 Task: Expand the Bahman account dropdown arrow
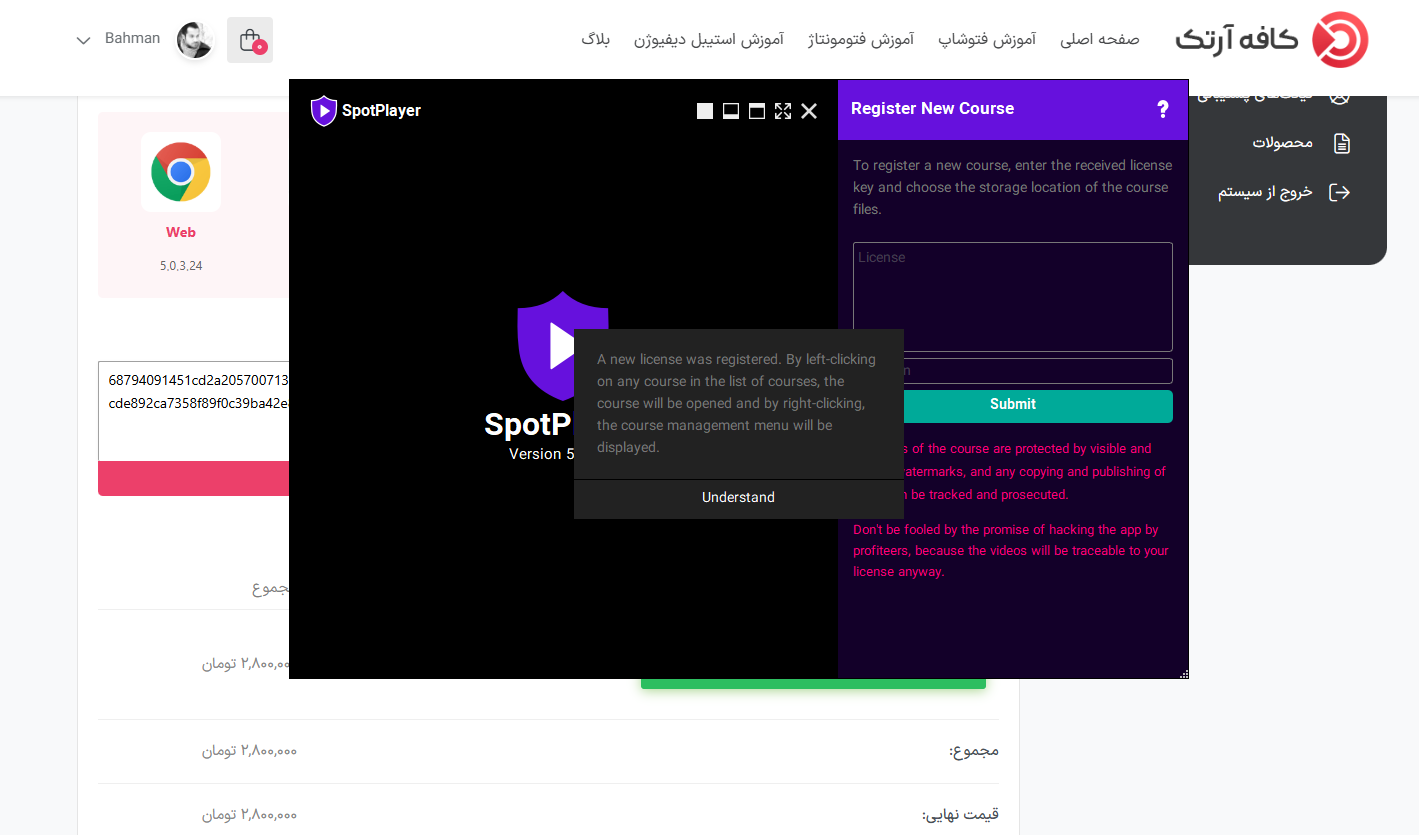click(x=84, y=41)
